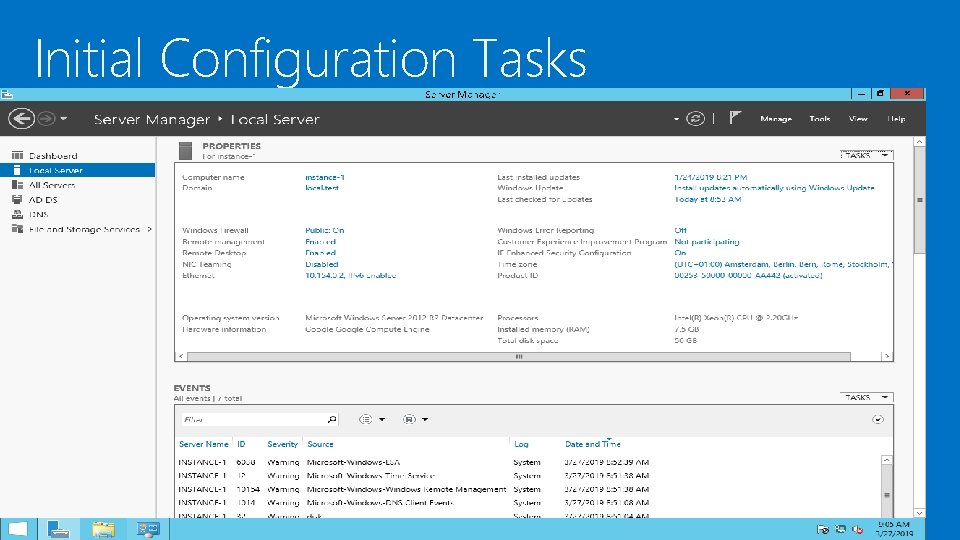Sort events by Server Name column
The height and width of the screenshot is (540, 960).
coord(203,444)
